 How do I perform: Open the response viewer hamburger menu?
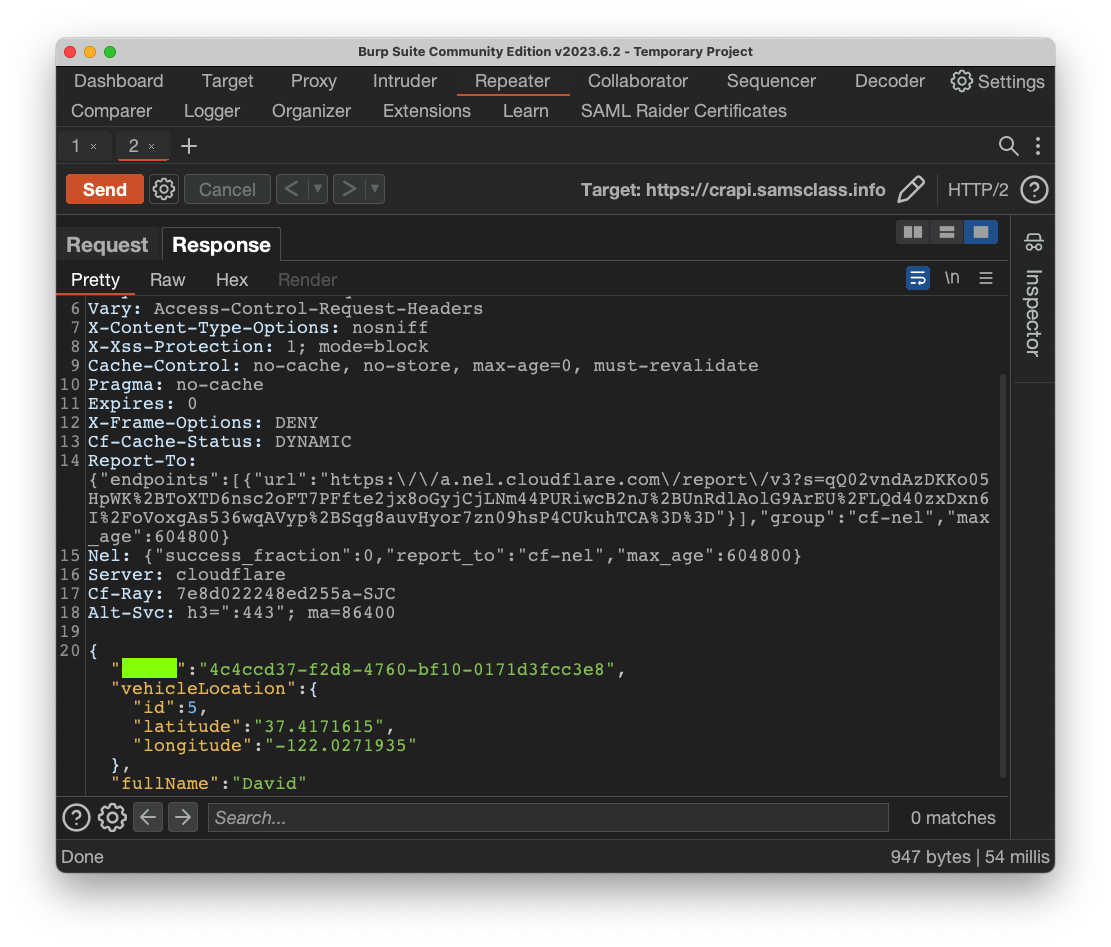pos(986,278)
